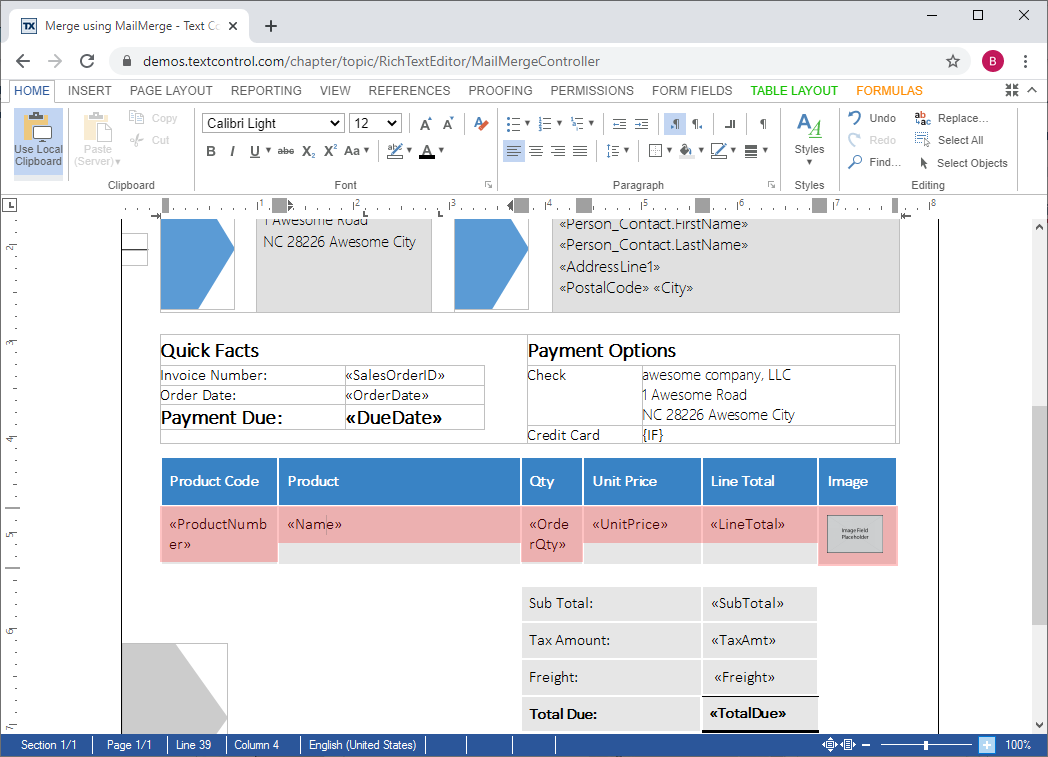Click ruler tab type selector
The image size is (1048, 757).
(x=9, y=205)
